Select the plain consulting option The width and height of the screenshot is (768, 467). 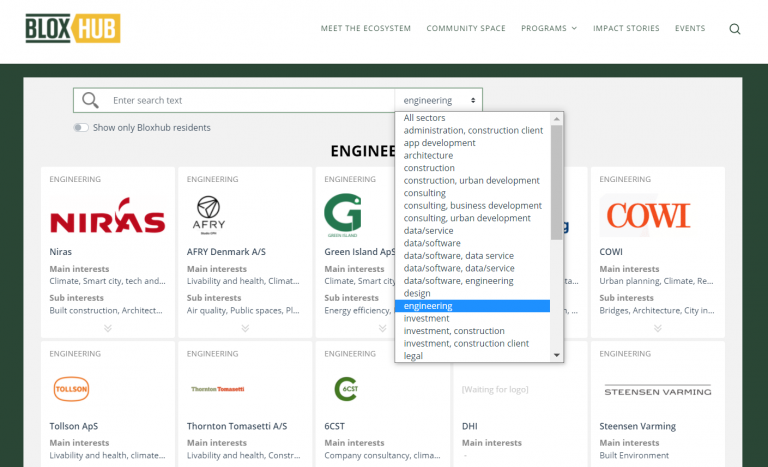tap(472, 193)
